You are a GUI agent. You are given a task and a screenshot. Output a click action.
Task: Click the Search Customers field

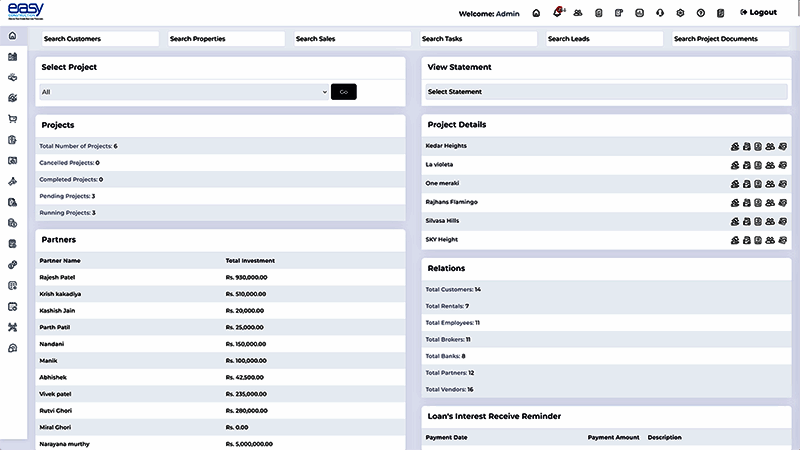click(100, 39)
